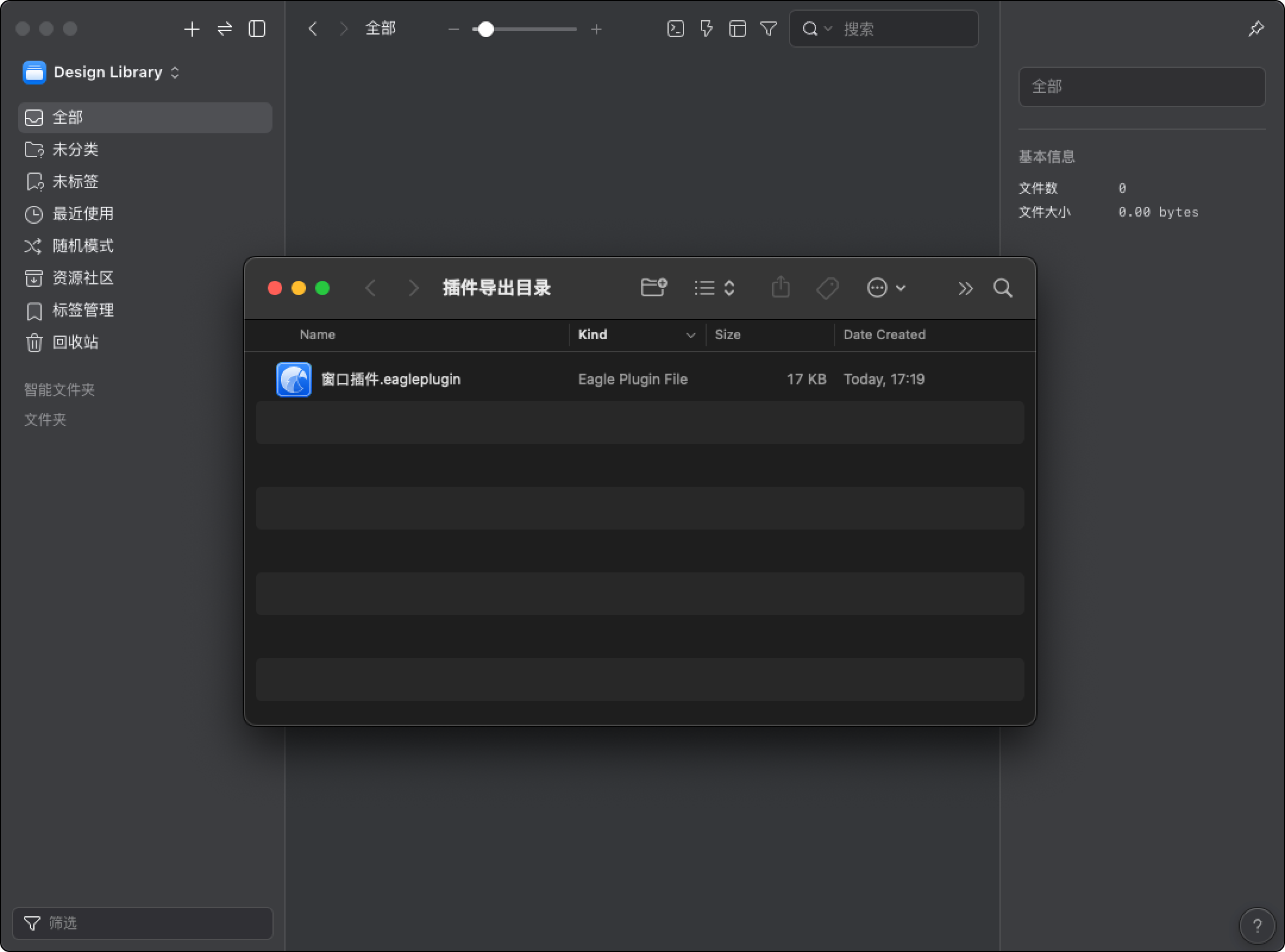
Task: Open 回收站 trash in sidebar
Action: pos(75,342)
